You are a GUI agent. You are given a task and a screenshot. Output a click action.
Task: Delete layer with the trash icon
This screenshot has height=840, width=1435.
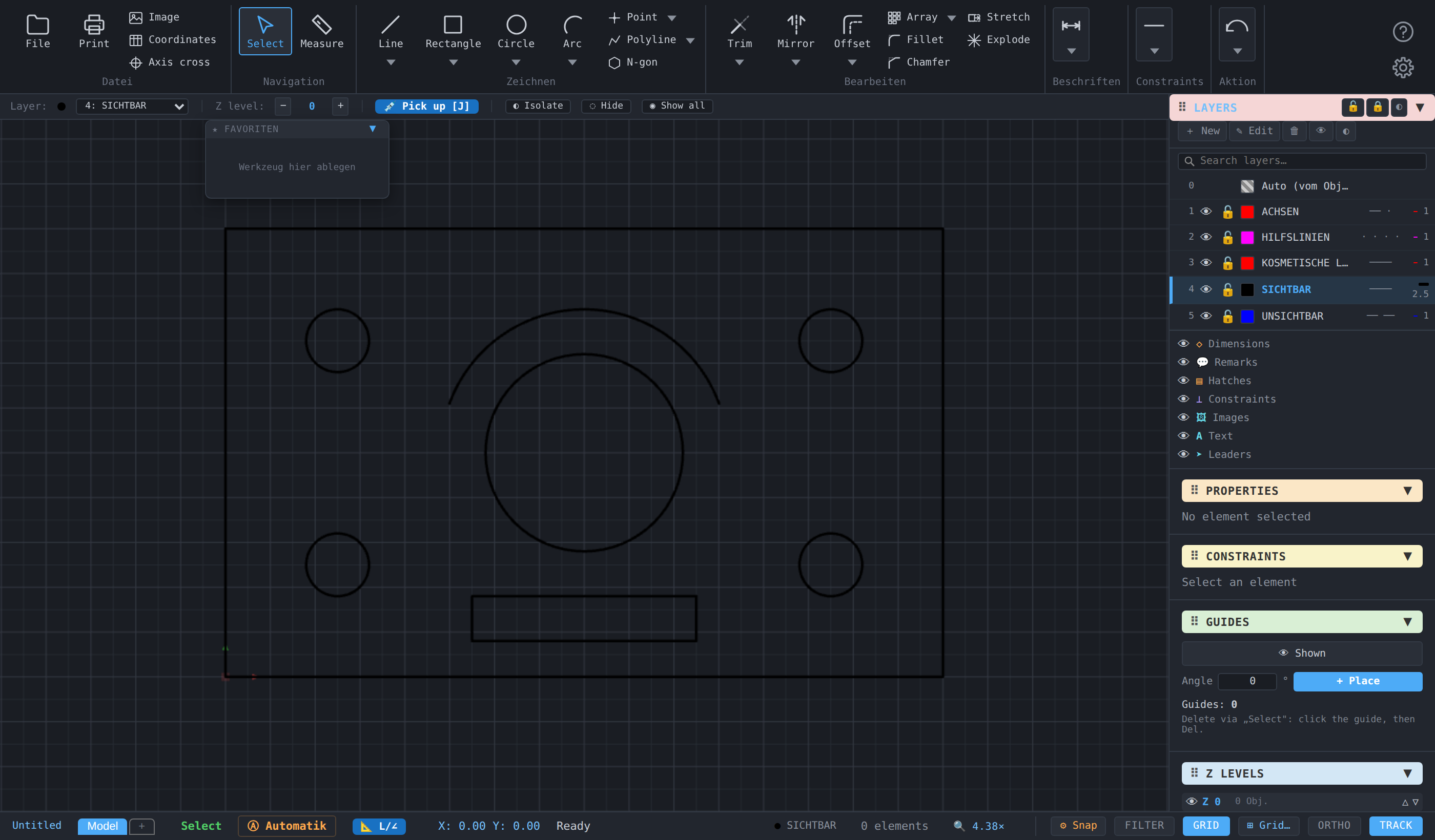point(1294,131)
